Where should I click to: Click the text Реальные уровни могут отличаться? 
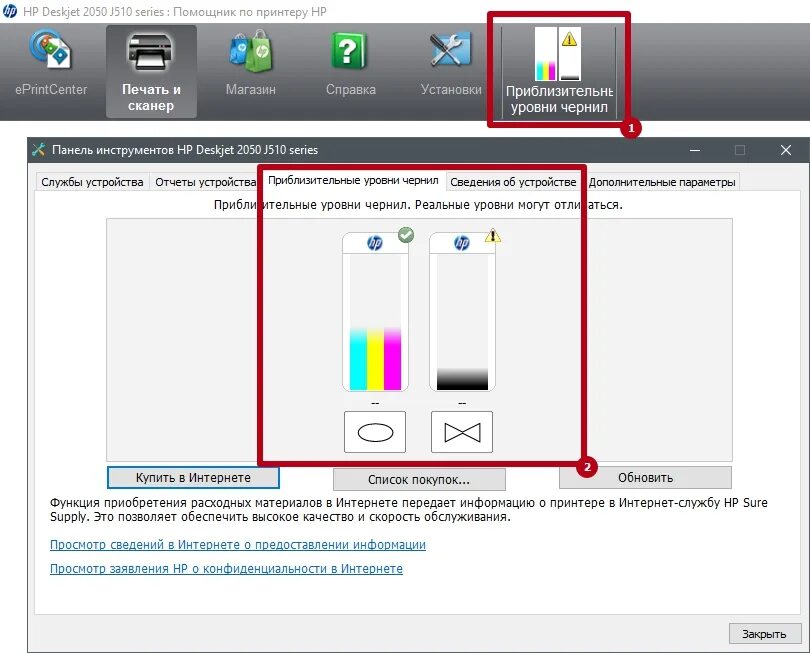point(519,205)
